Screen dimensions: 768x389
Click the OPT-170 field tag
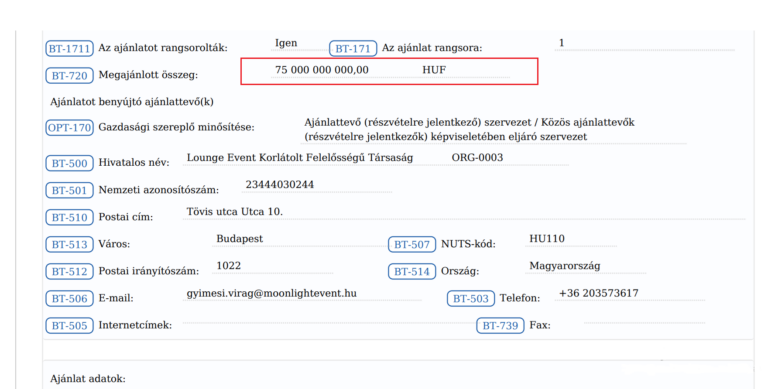click(x=70, y=127)
